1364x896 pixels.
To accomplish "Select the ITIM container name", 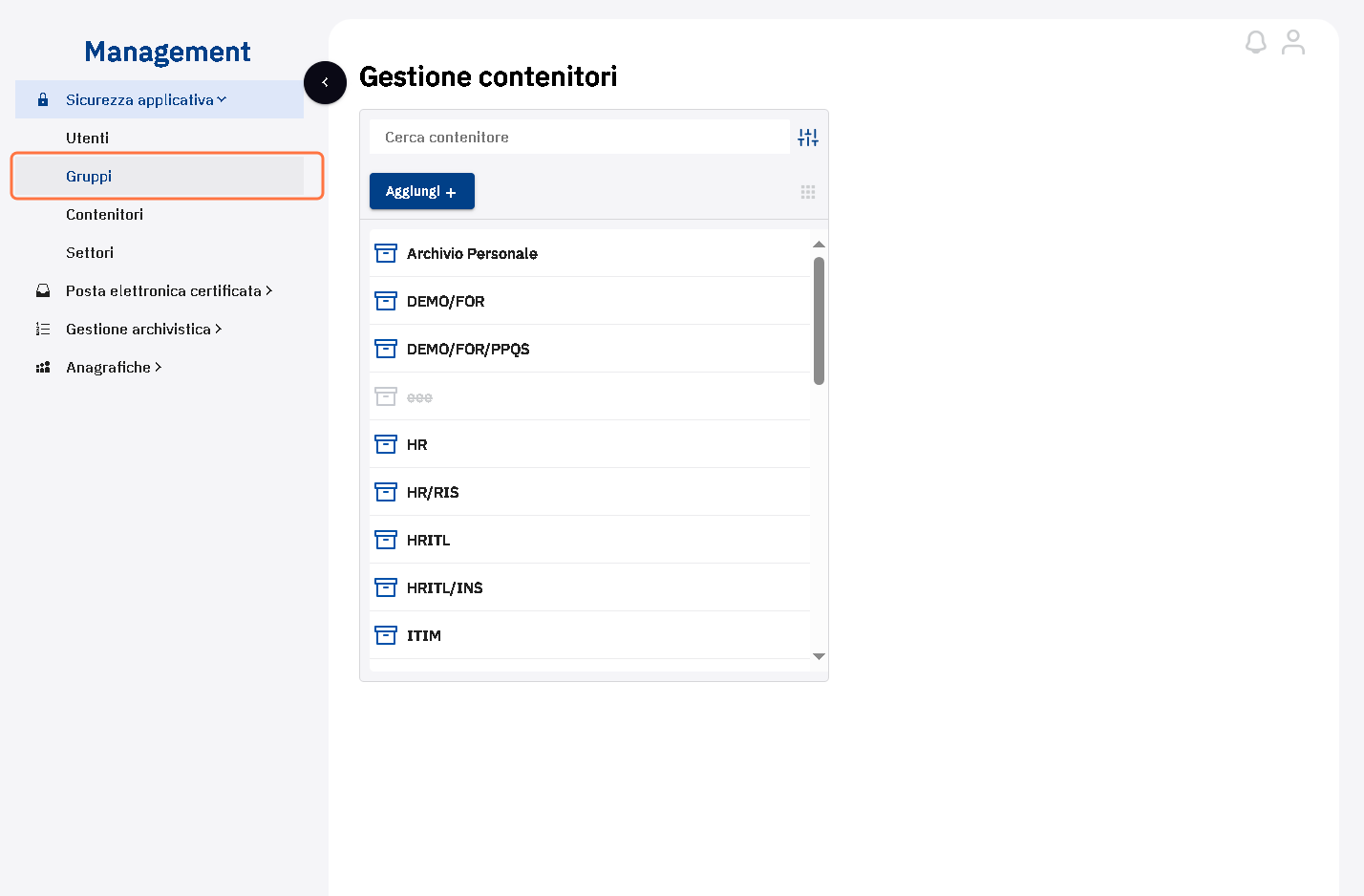I will click(x=424, y=635).
